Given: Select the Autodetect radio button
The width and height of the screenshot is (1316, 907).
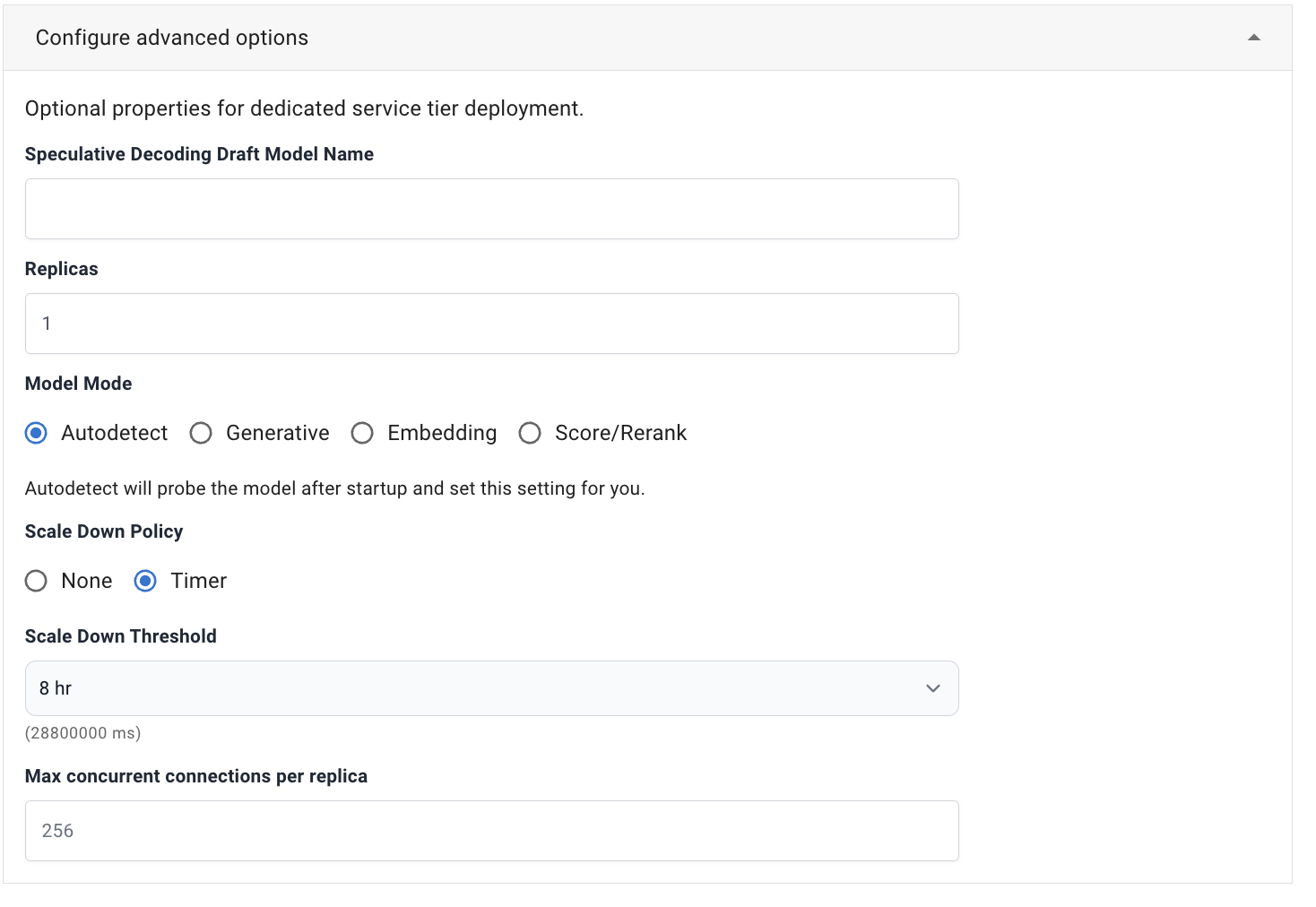Looking at the screenshot, I should [36, 434].
